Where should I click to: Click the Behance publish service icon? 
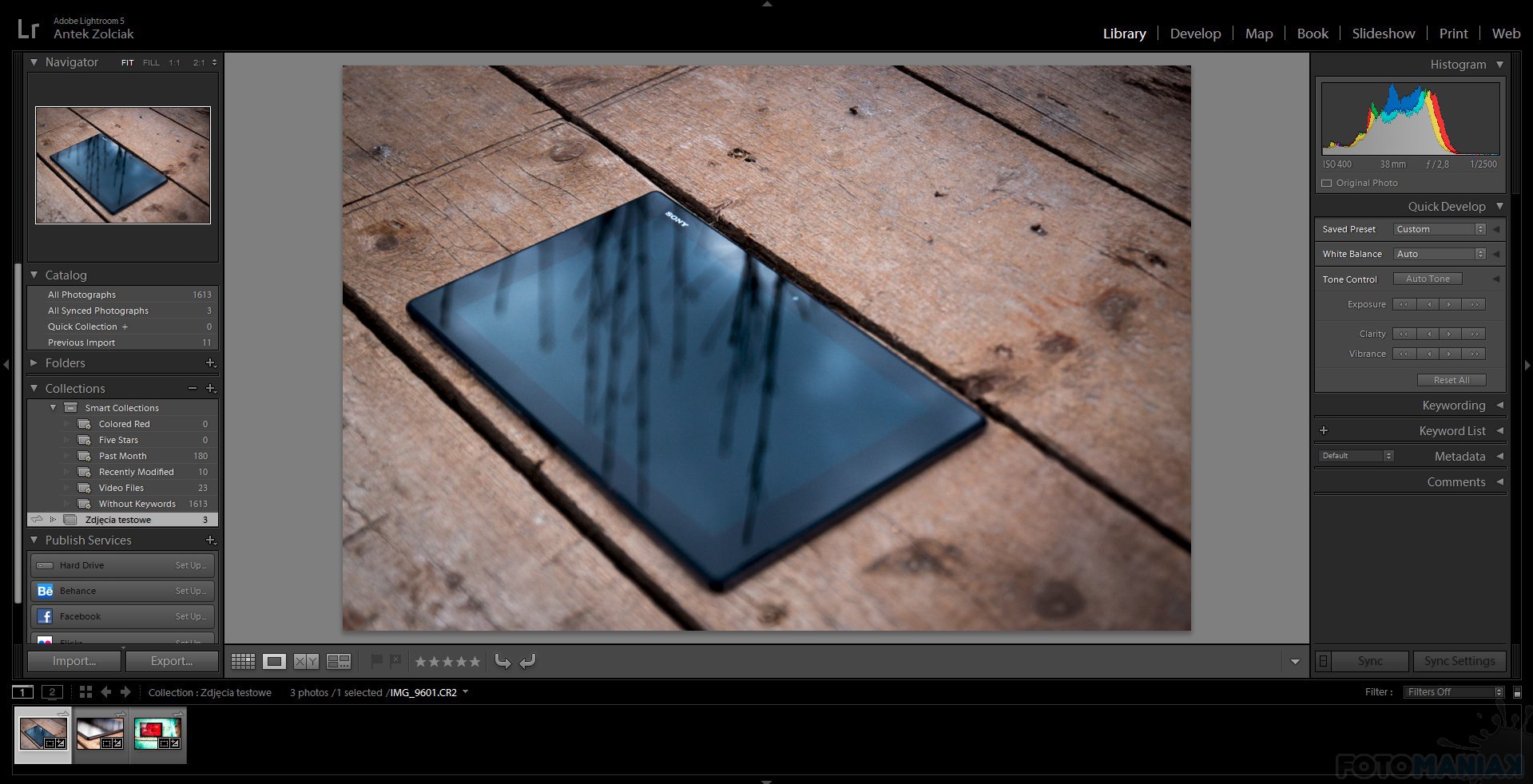pyautogui.click(x=45, y=591)
